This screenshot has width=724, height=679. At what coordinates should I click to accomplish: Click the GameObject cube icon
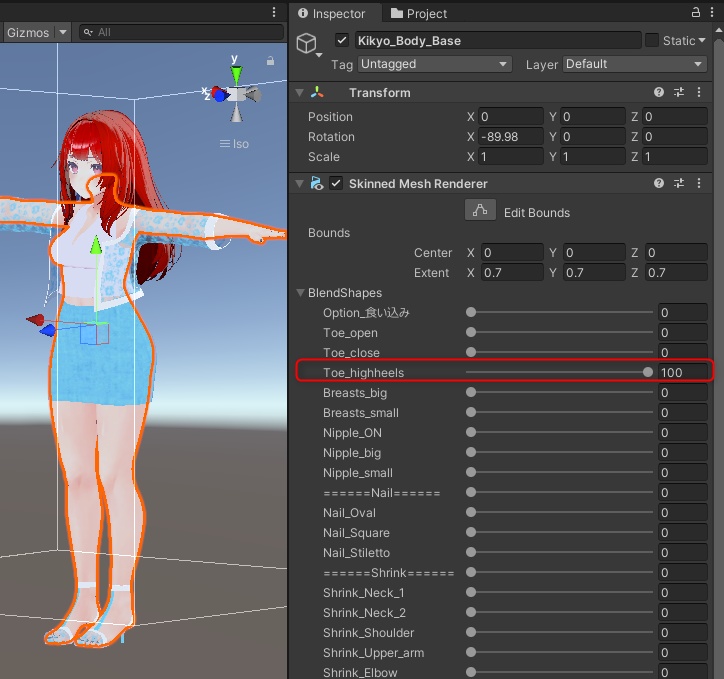pyautogui.click(x=307, y=44)
